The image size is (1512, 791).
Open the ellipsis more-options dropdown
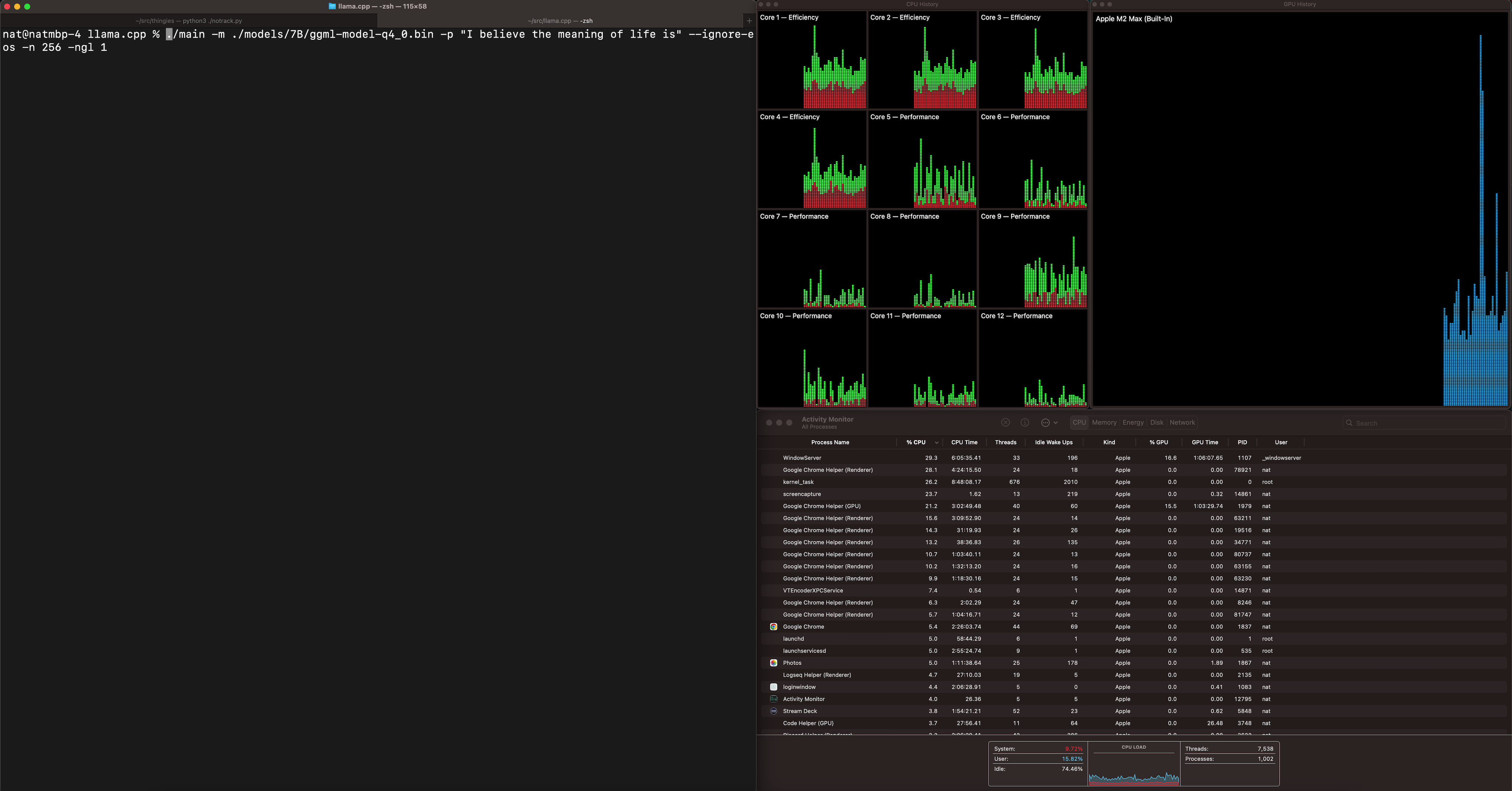click(1049, 422)
